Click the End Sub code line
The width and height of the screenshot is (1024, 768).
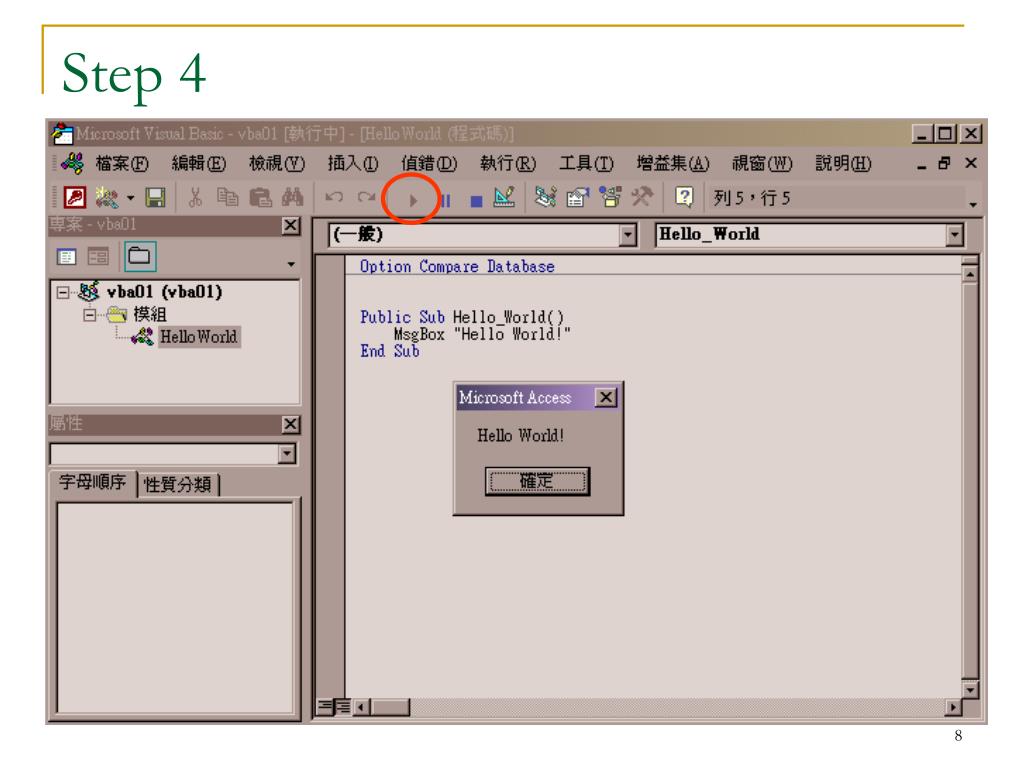(x=390, y=351)
